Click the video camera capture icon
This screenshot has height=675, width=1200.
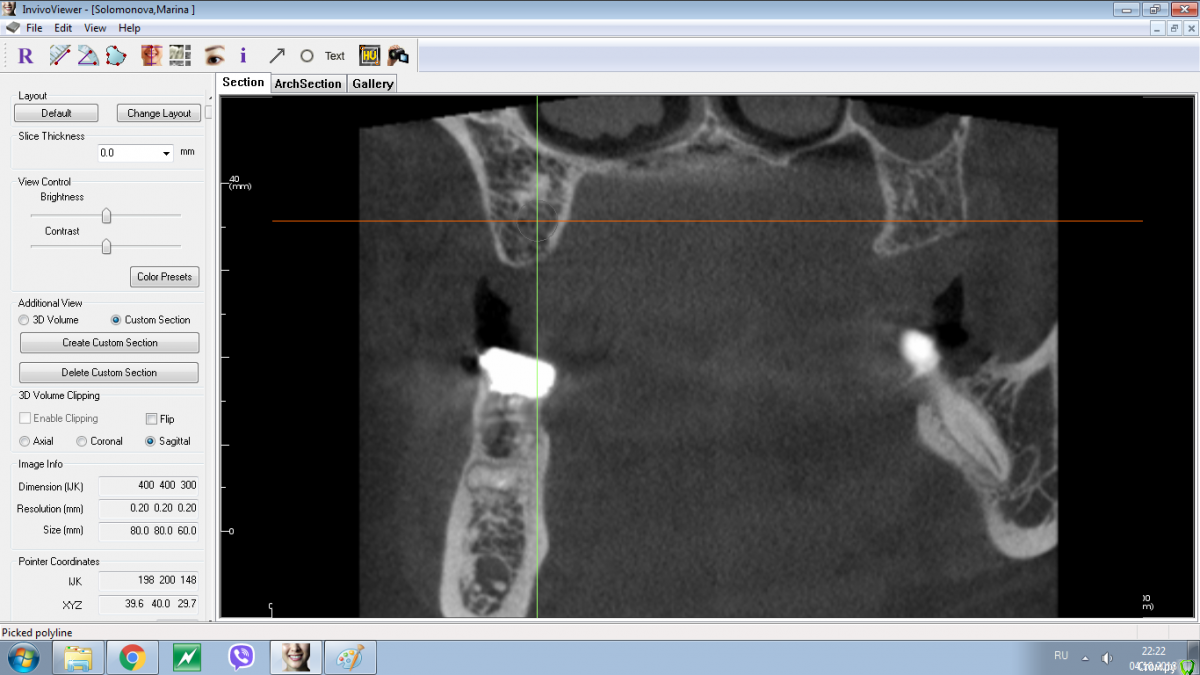[x=398, y=56]
